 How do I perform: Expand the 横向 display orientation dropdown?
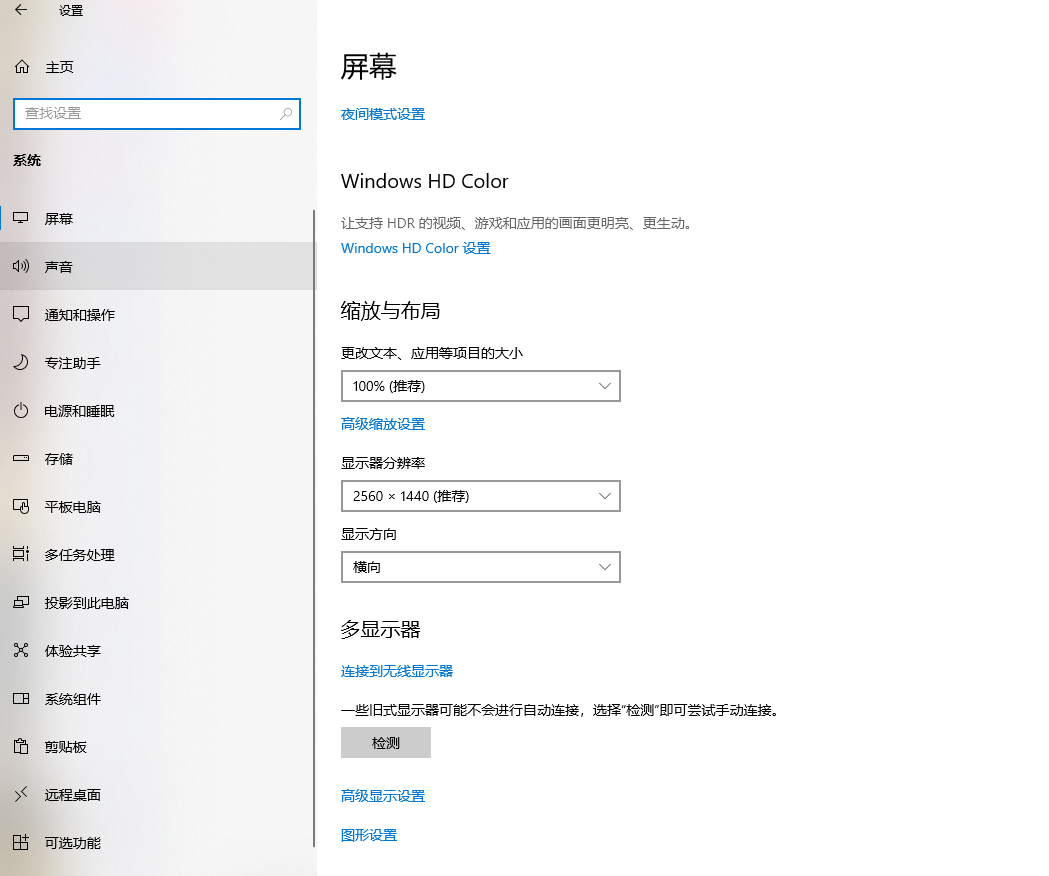pyautogui.click(x=481, y=567)
